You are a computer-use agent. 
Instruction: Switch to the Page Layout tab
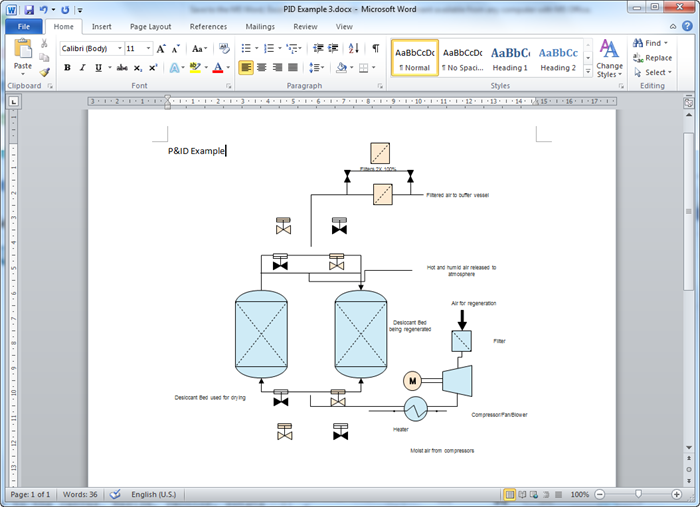[150, 27]
